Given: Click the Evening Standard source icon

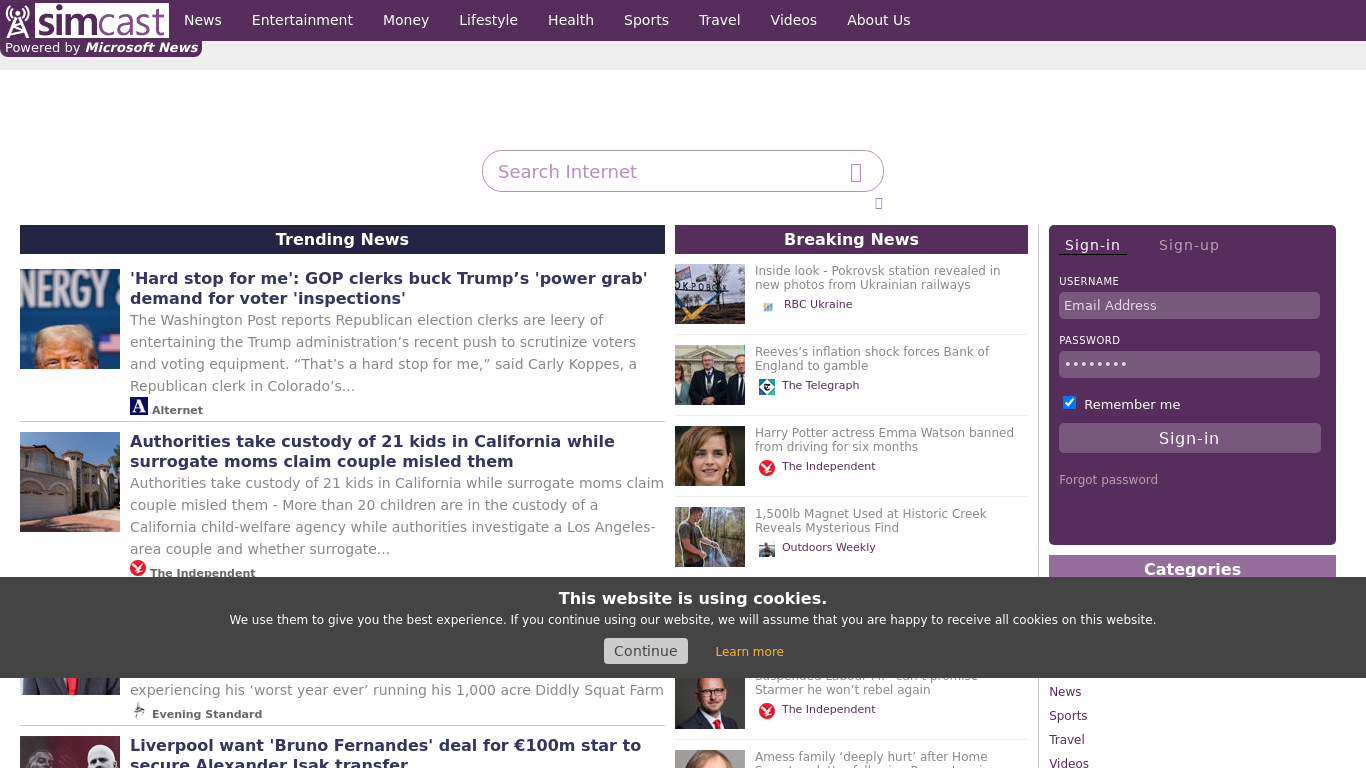Looking at the screenshot, I should pyautogui.click(x=139, y=711).
